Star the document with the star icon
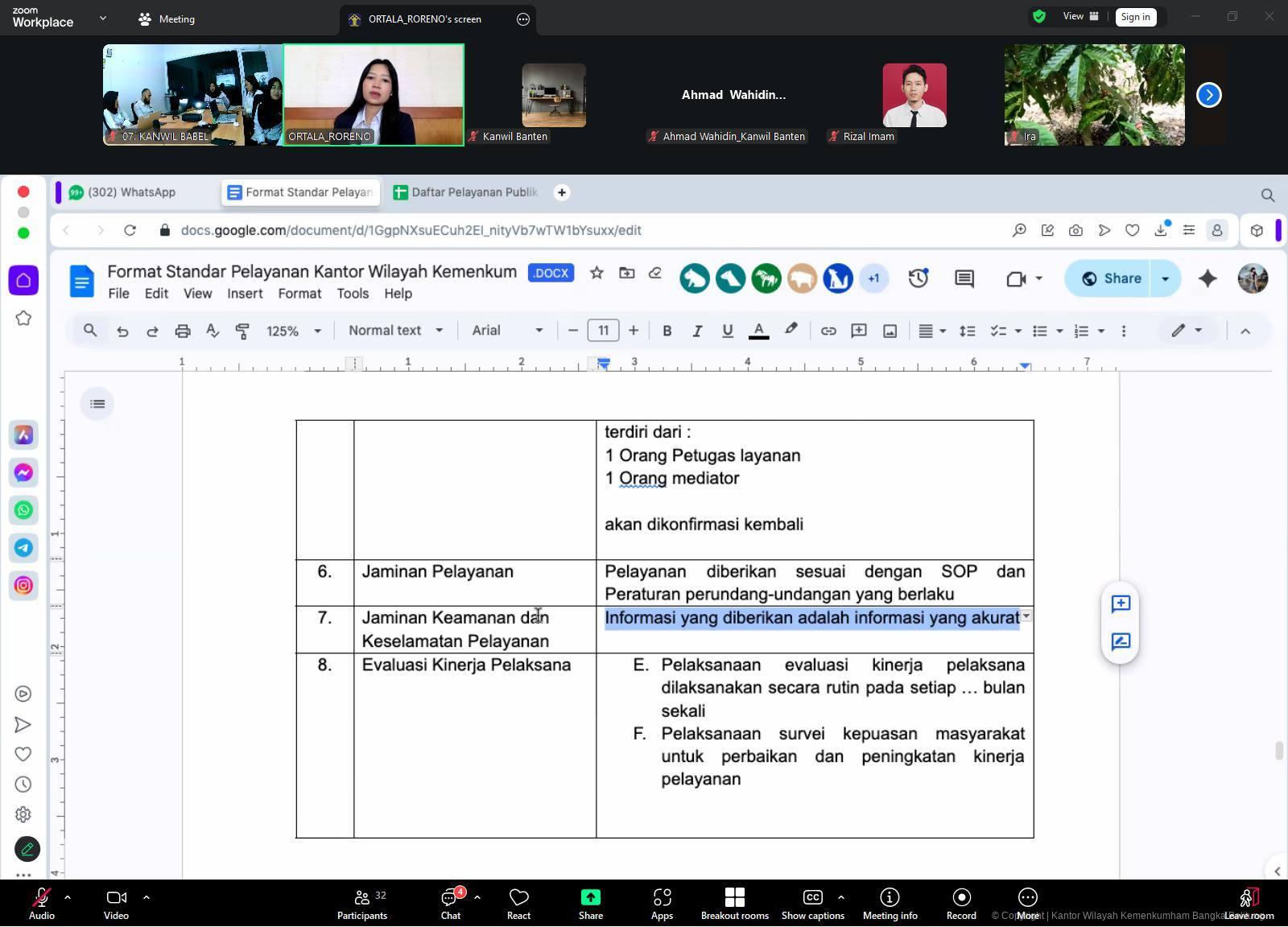 click(x=597, y=273)
